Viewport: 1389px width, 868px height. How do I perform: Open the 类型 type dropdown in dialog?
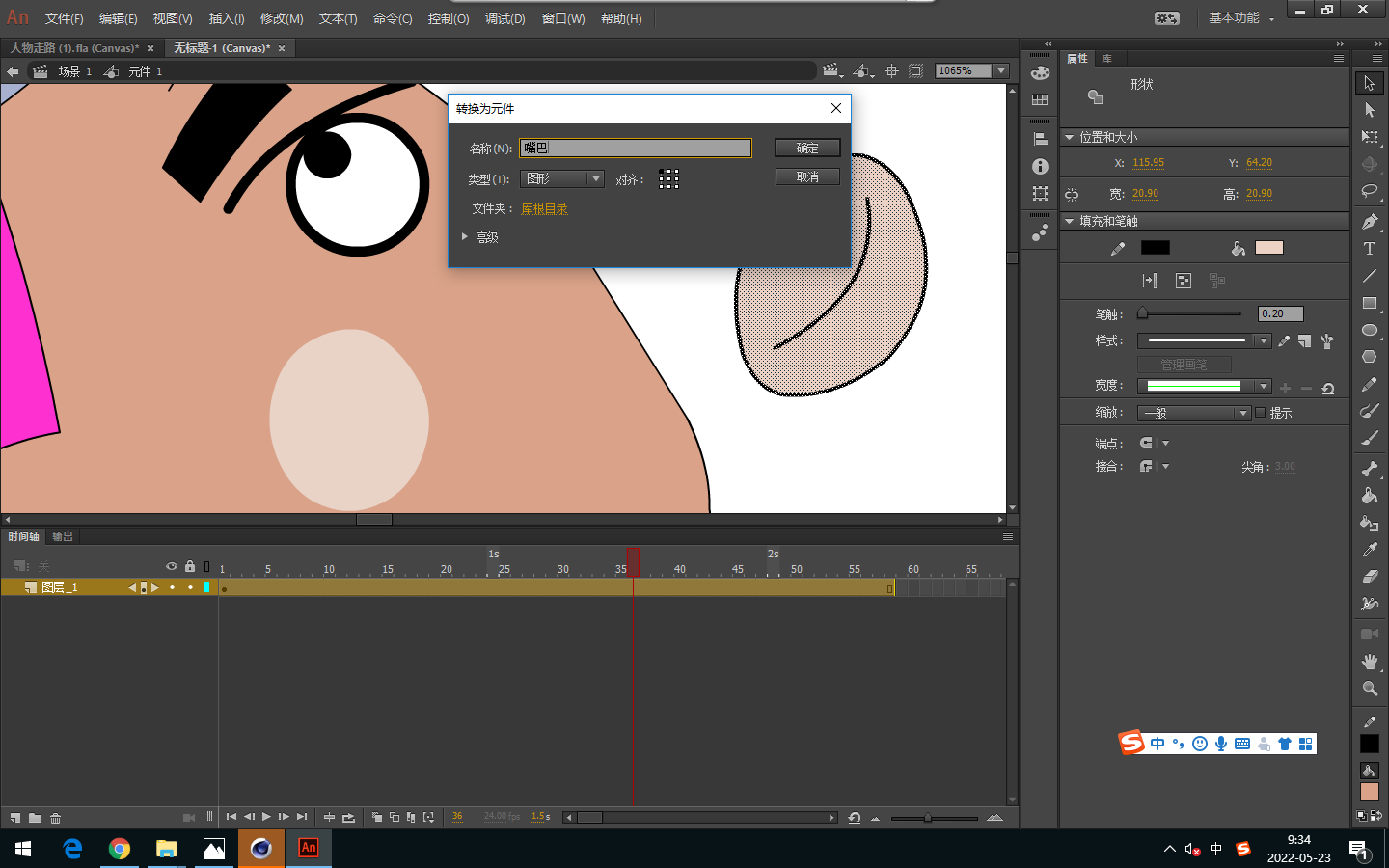[562, 179]
